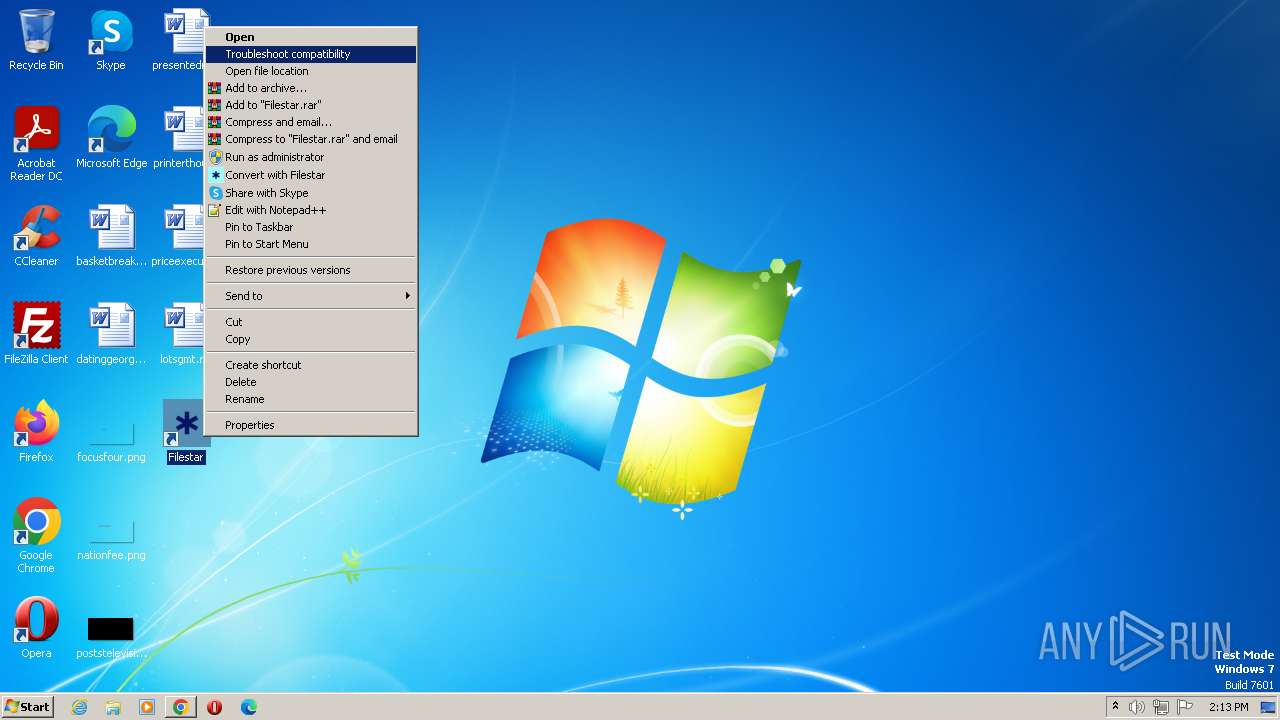The image size is (1280, 720).
Task: Click the network tray icon
Action: tap(1161, 707)
